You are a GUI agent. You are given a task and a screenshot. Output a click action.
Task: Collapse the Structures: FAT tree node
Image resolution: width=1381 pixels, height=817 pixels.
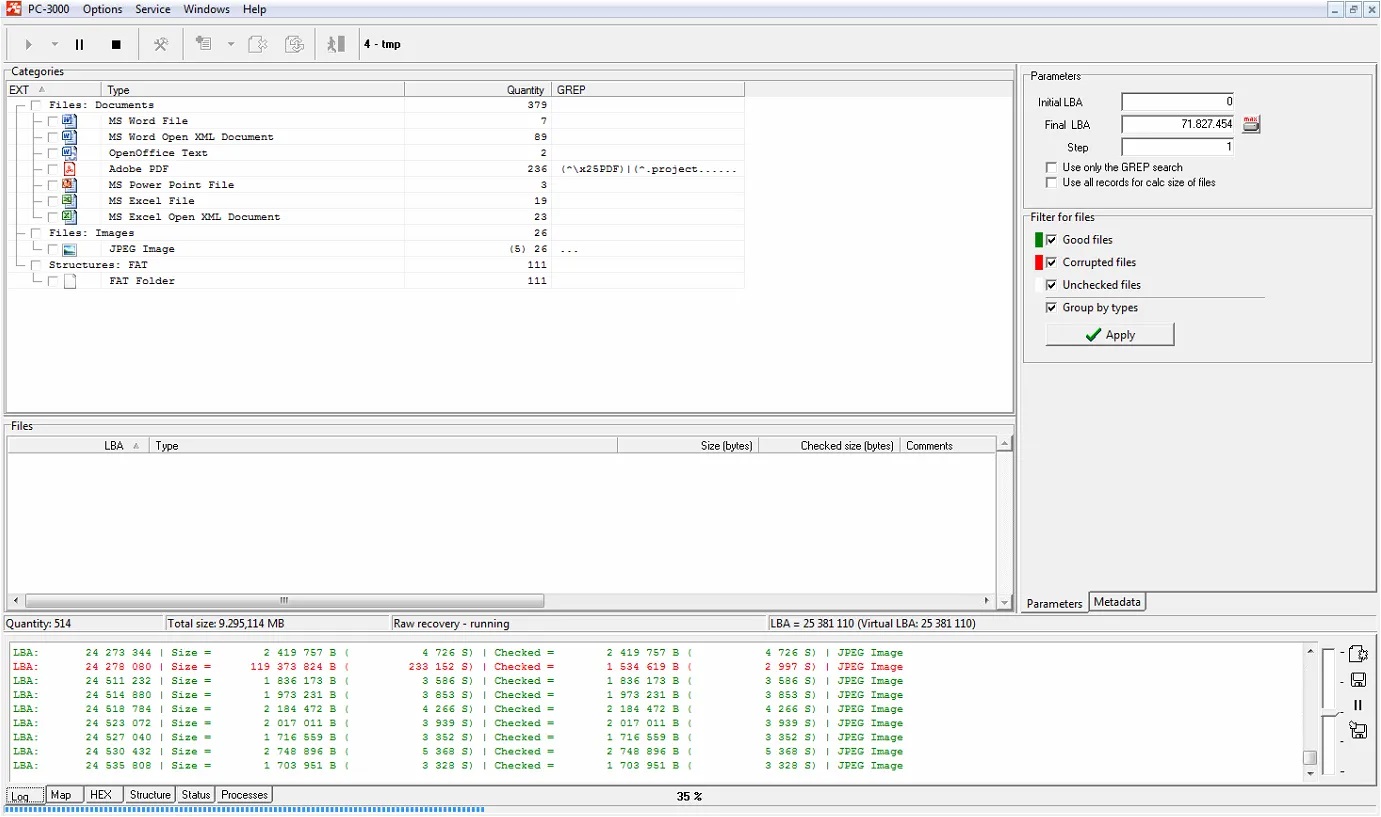18,265
